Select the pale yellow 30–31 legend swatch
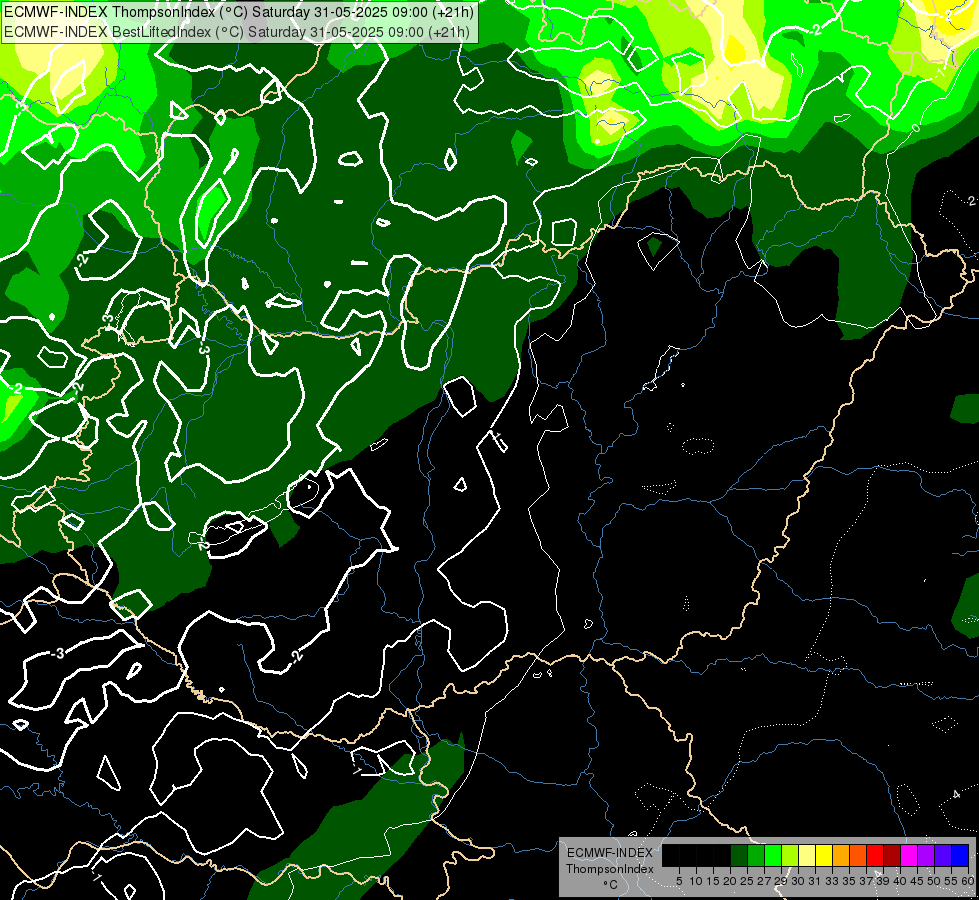This screenshot has height=900, width=979. click(807, 856)
